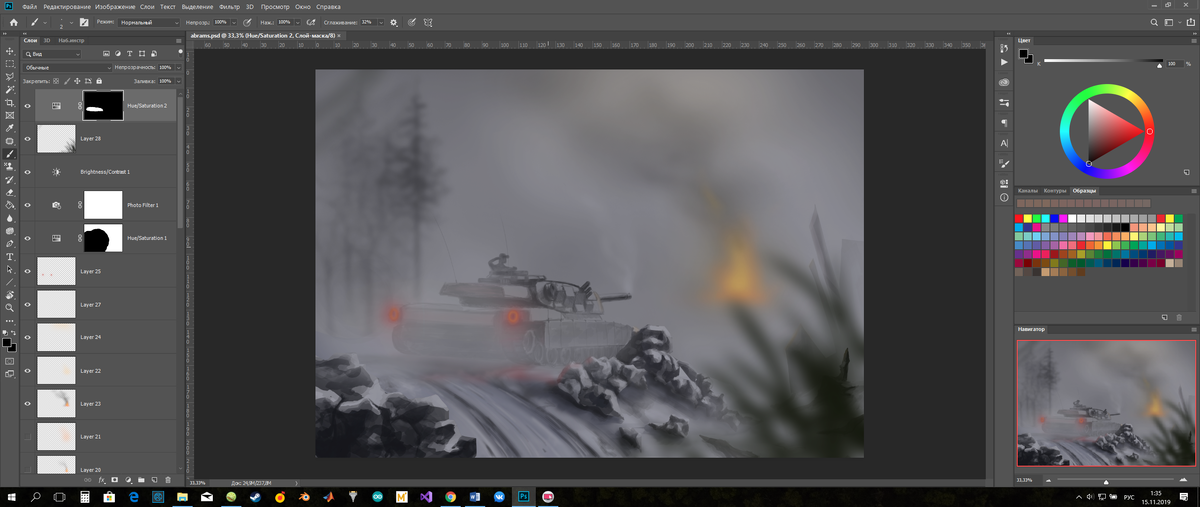The width and height of the screenshot is (1200, 507).
Task: Click Navigator zoom slider
Action: [x=1105, y=480]
